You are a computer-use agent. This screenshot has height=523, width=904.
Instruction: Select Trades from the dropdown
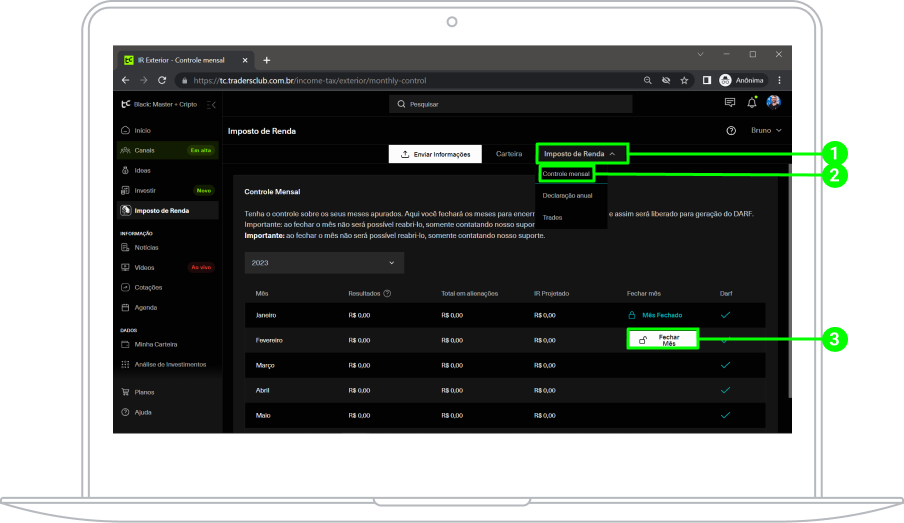coord(552,217)
